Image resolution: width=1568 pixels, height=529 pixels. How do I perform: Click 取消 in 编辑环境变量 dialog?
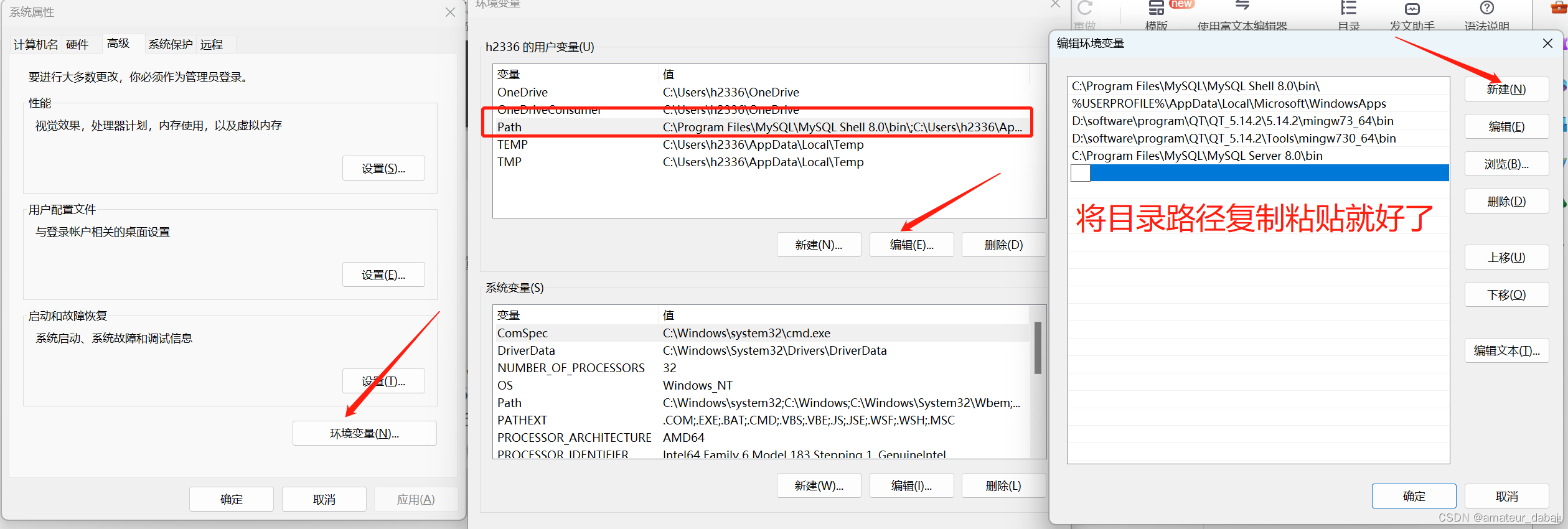pyautogui.click(x=1506, y=497)
